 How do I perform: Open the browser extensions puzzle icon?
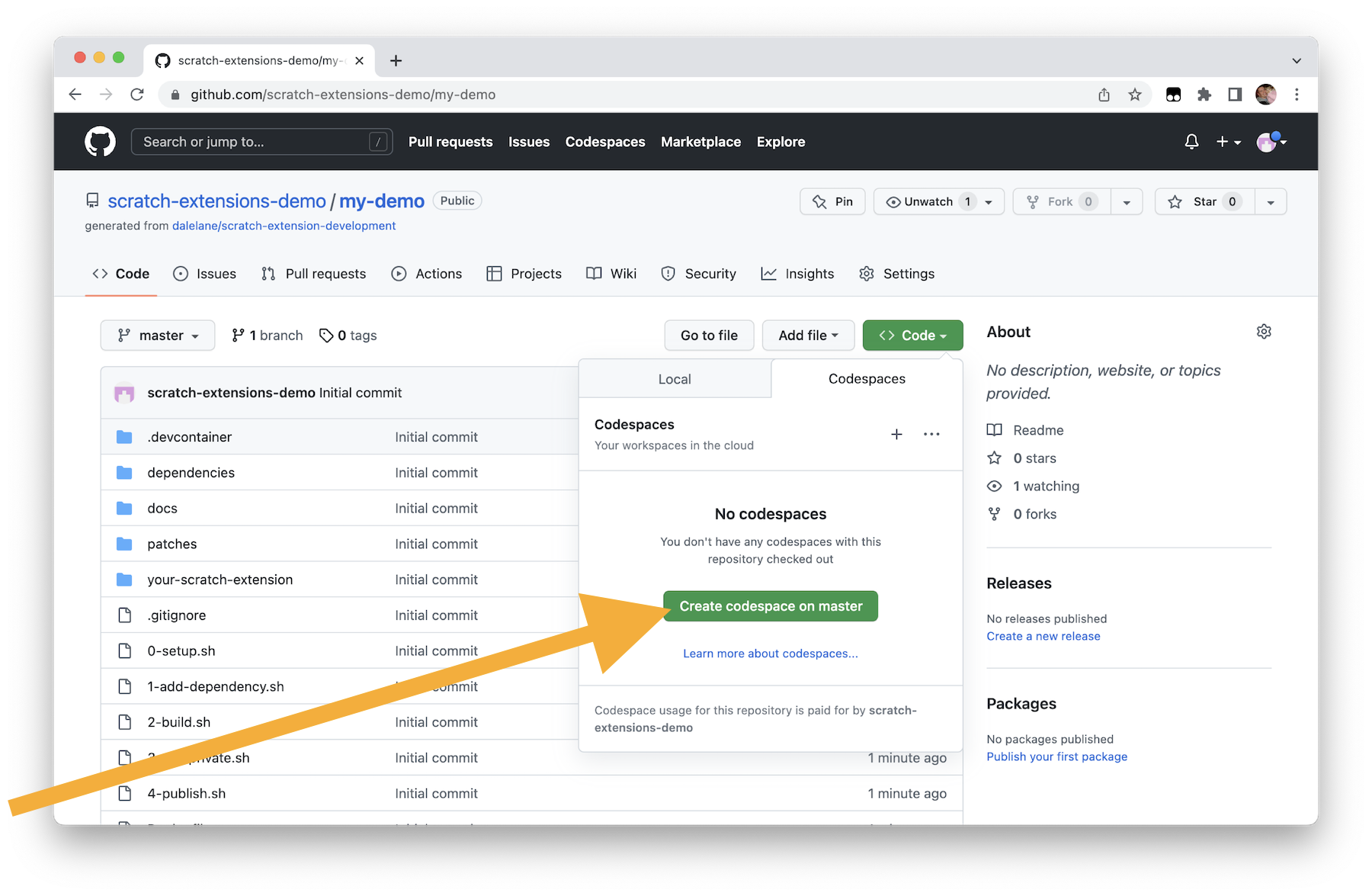pyautogui.click(x=1204, y=95)
